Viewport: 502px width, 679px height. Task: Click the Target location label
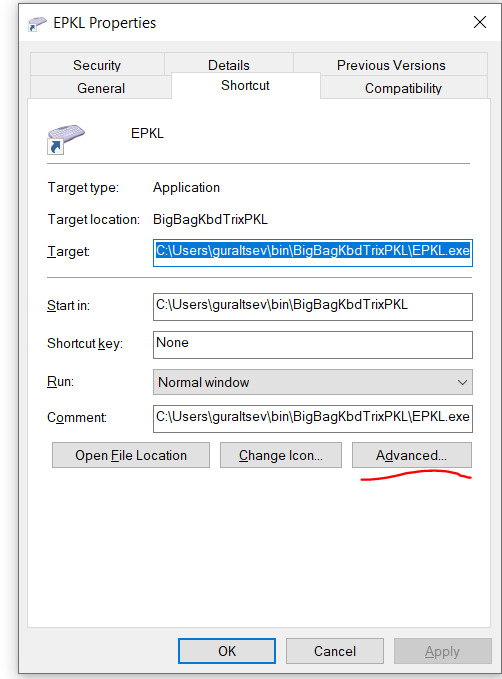(x=94, y=220)
